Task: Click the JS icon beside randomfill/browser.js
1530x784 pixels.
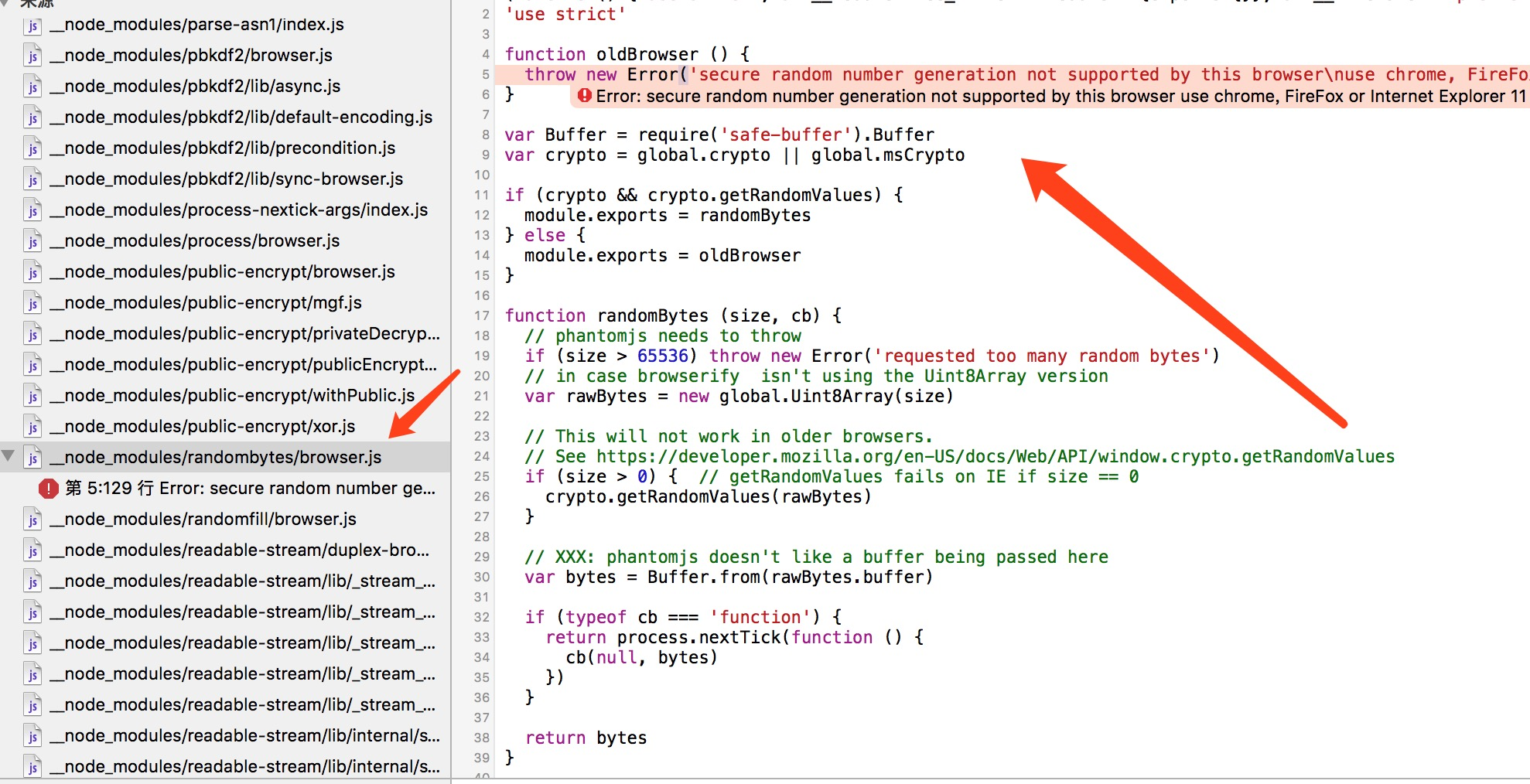Action: (32, 520)
